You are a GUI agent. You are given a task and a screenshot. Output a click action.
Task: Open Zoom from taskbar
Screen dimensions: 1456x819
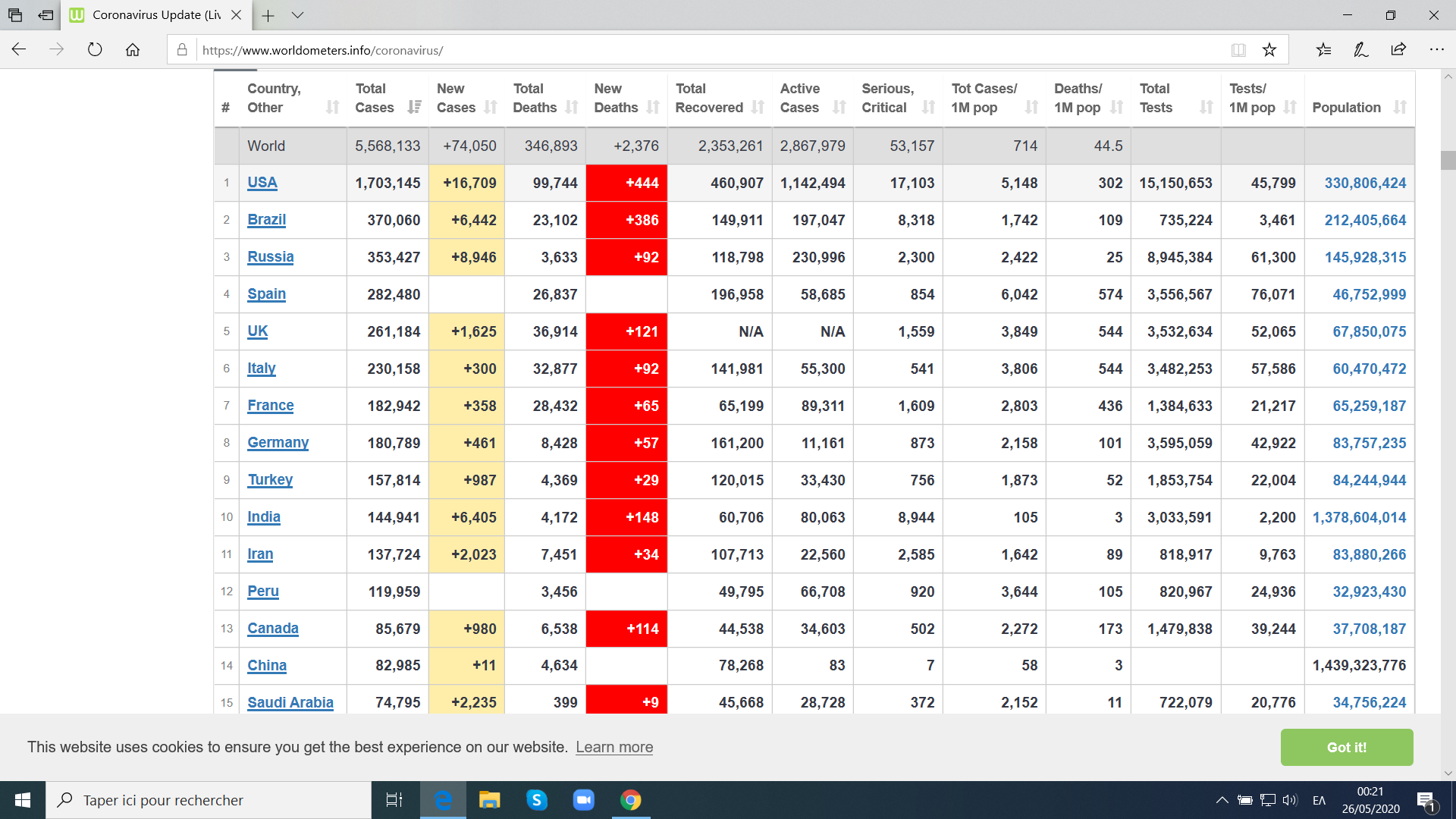(584, 800)
